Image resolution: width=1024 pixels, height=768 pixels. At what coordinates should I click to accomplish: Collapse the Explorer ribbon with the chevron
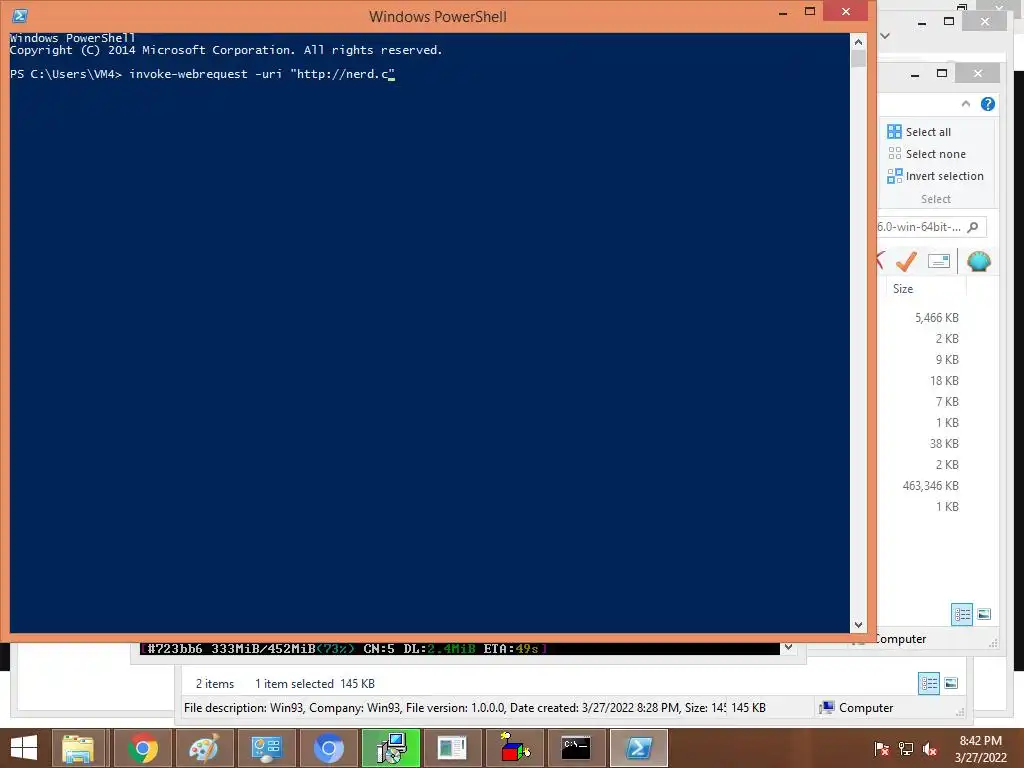pos(965,104)
